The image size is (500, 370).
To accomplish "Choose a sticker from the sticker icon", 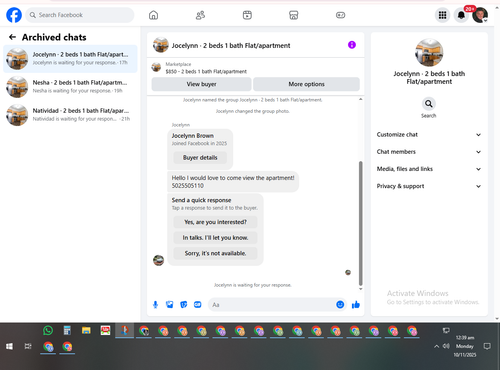I will [x=184, y=305].
